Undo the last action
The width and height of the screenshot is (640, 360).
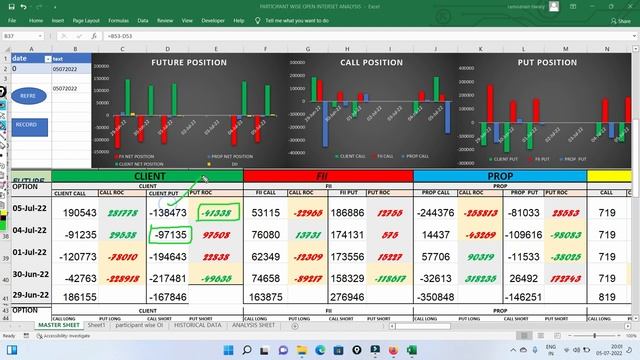point(23,7)
